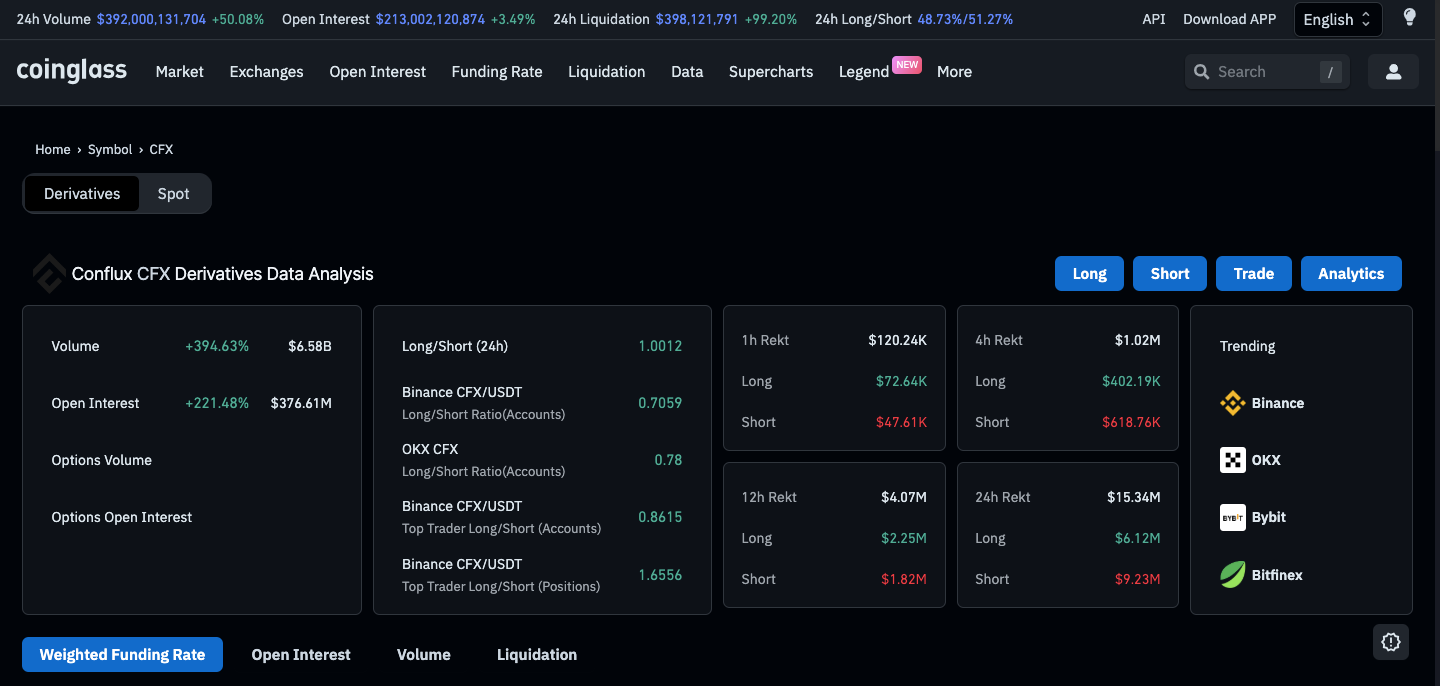Open the Data menu
This screenshot has width=1440, height=686.
(x=687, y=72)
